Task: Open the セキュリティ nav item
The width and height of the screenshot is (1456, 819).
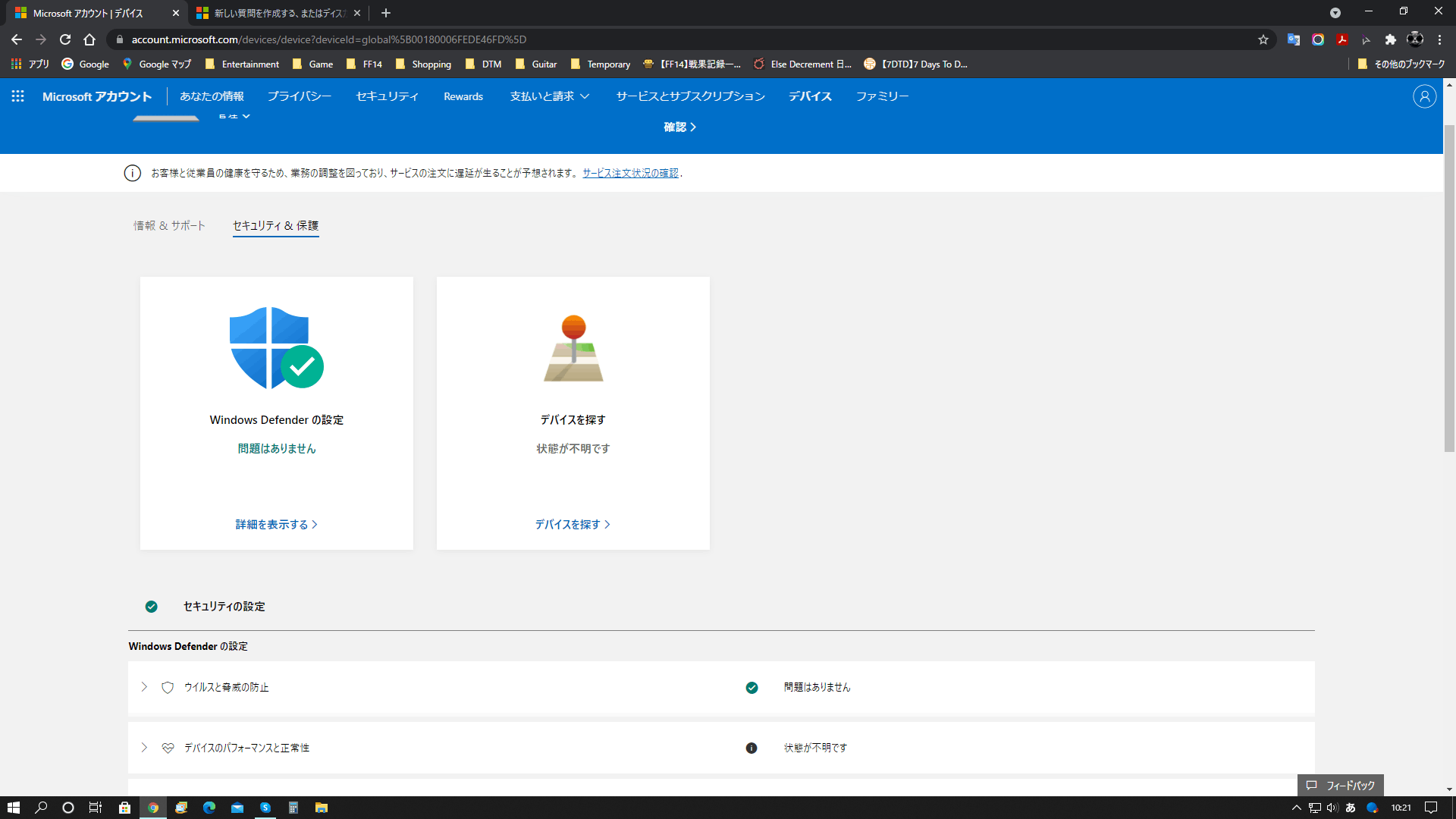Action: coord(388,96)
